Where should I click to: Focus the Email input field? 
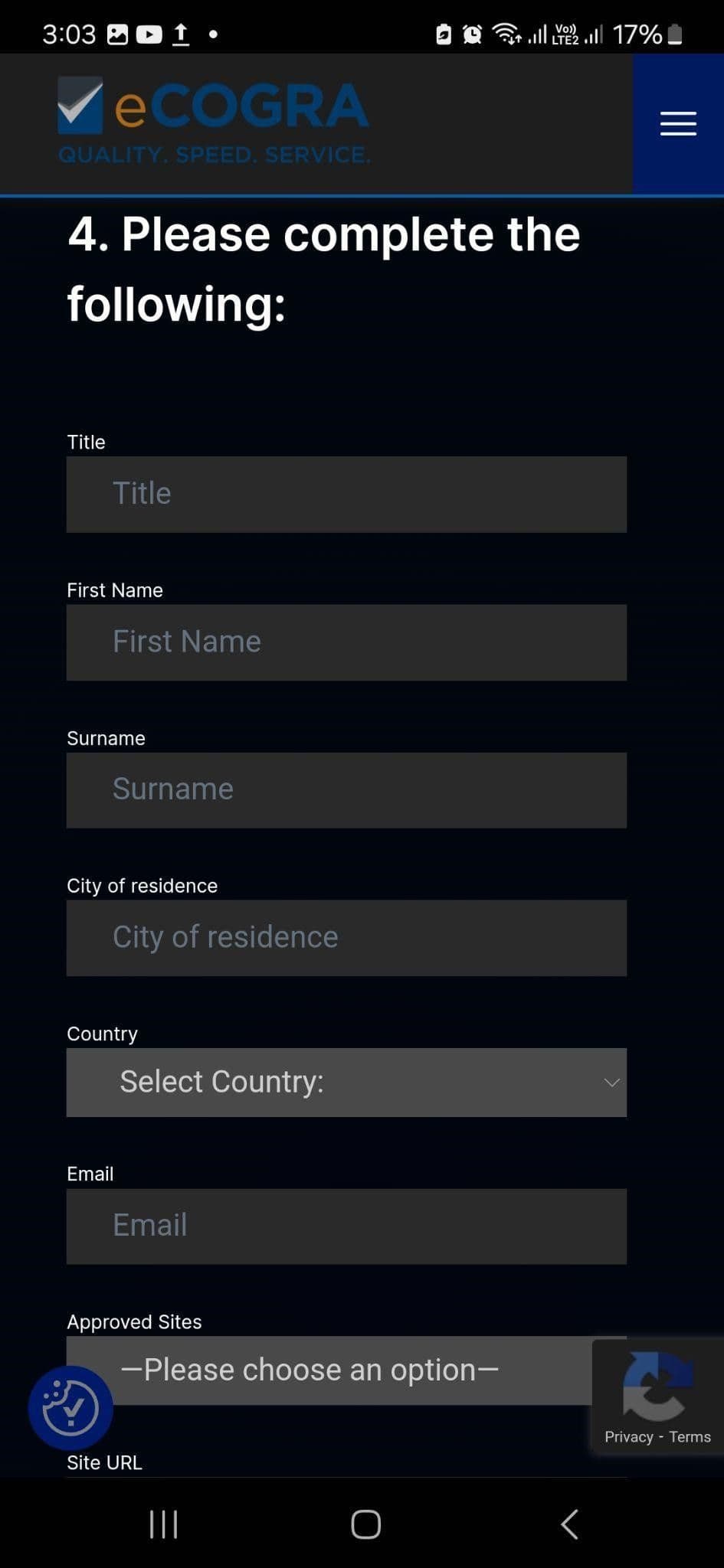click(346, 1226)
